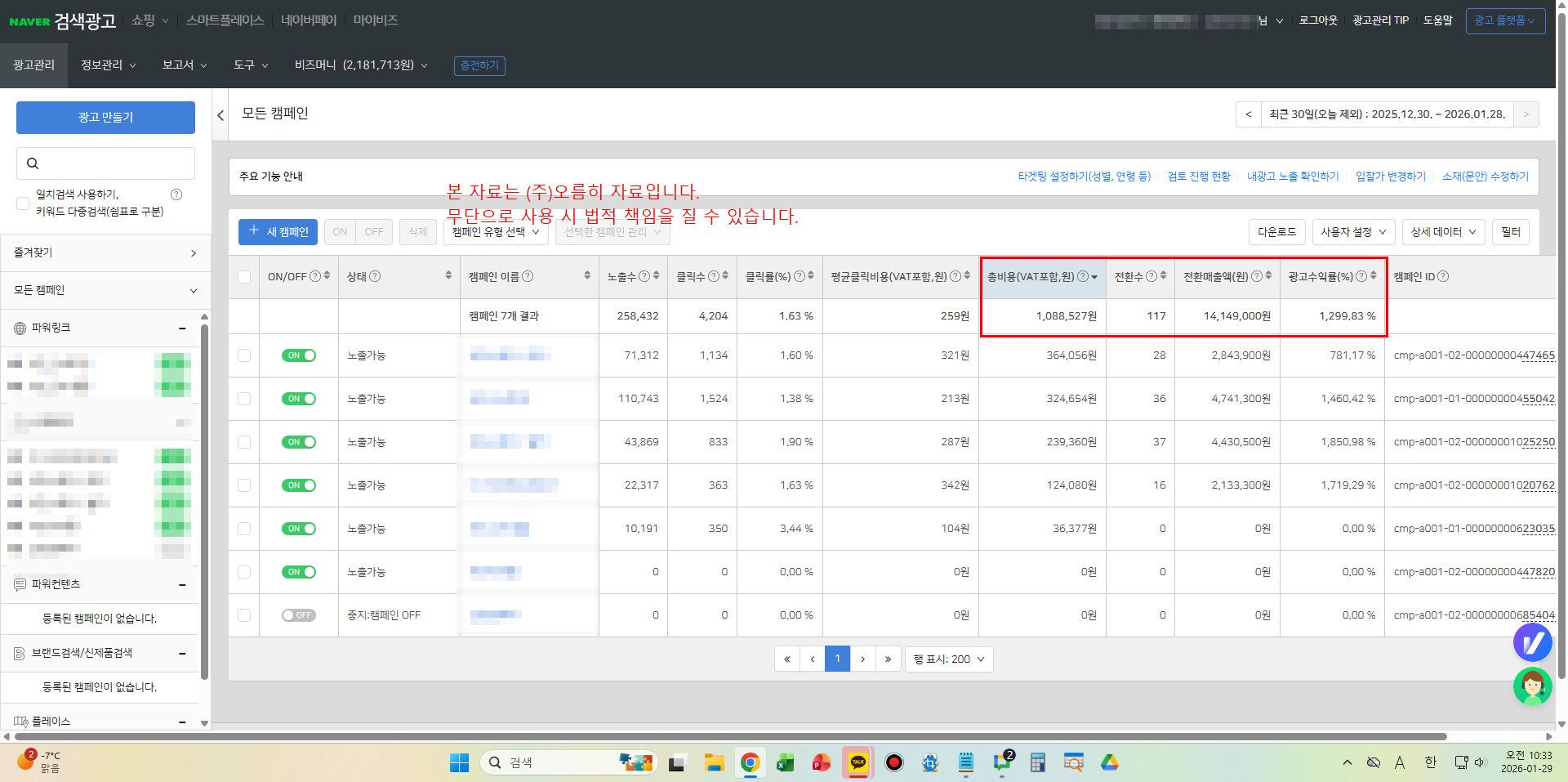Turn on the paused campaign OFF switch
Screen dimensions: 1568x782
[299, 615]
